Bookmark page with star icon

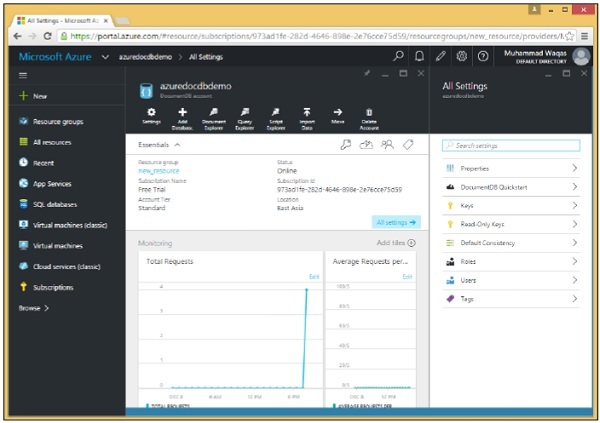[x=570, y=36]
